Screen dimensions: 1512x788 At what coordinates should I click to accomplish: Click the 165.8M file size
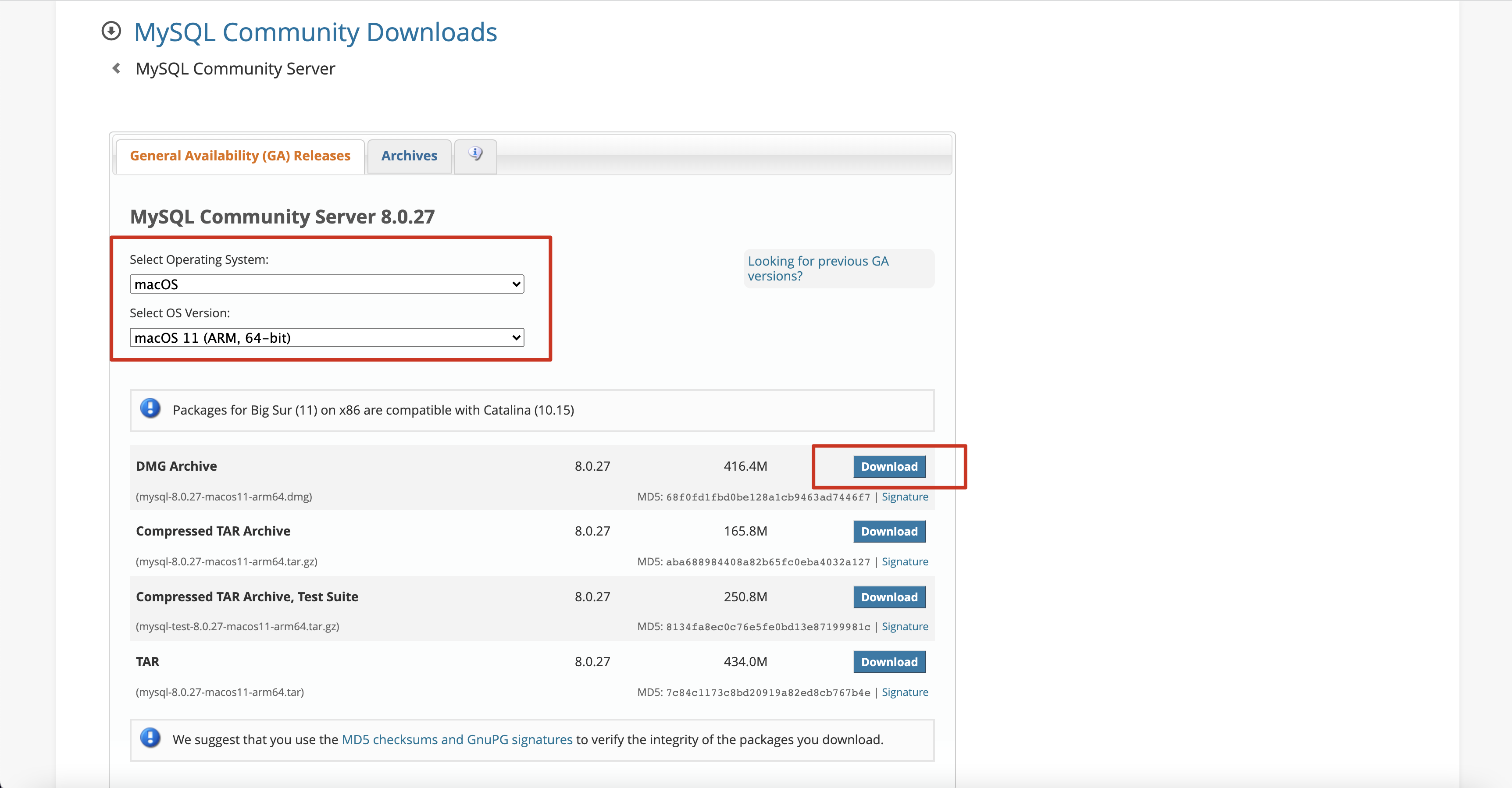[x=745, y=532]
